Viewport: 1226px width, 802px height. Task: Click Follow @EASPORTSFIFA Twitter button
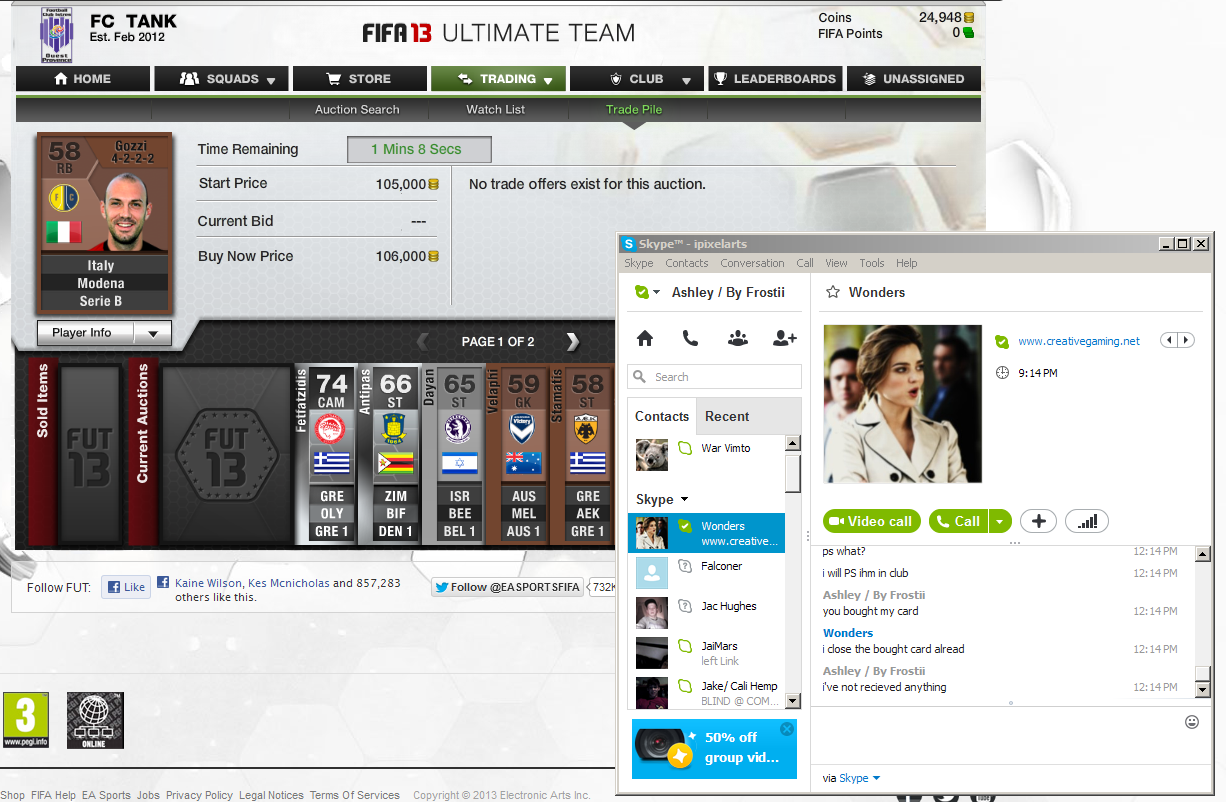508,587
